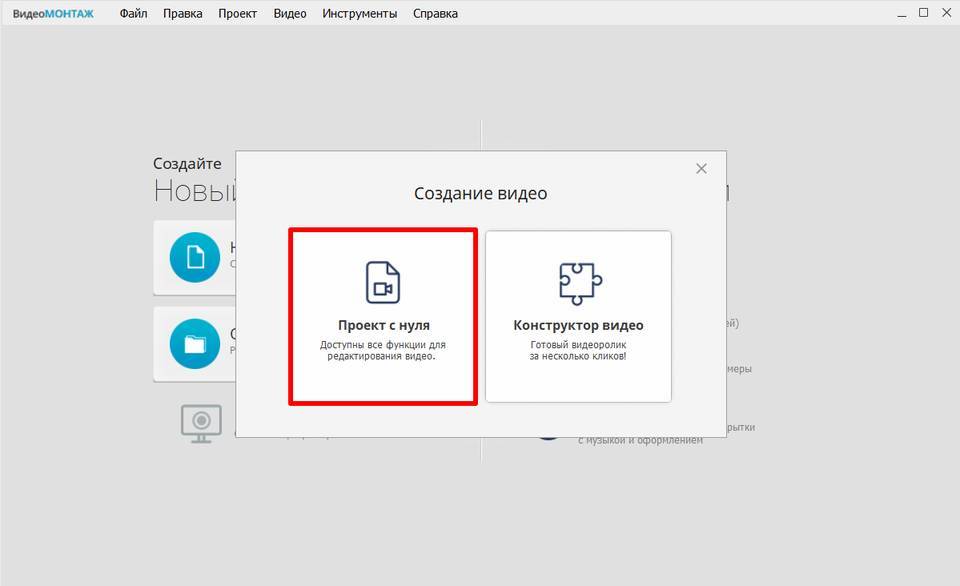Click the text 'Готовый видеоролик за несколько кликов'

578,350
